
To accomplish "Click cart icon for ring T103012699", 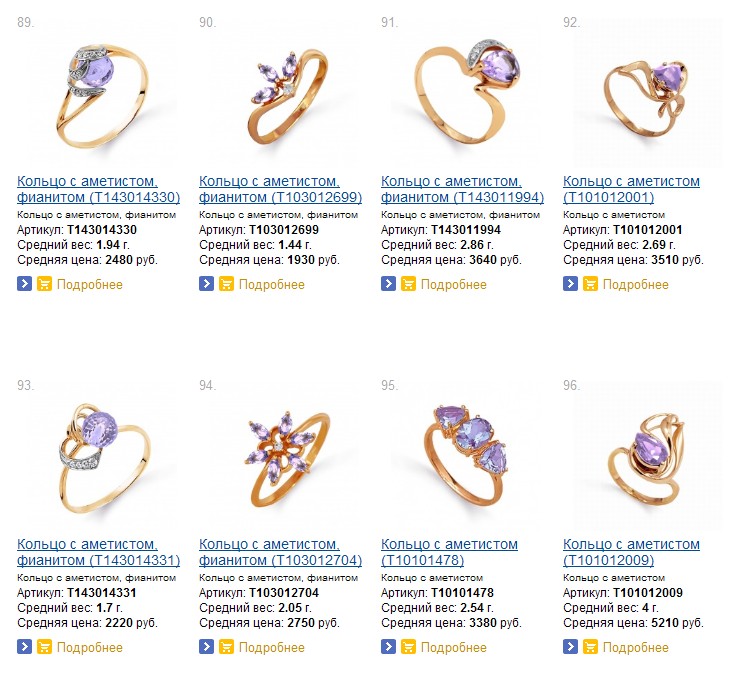I will pos(226,284).
